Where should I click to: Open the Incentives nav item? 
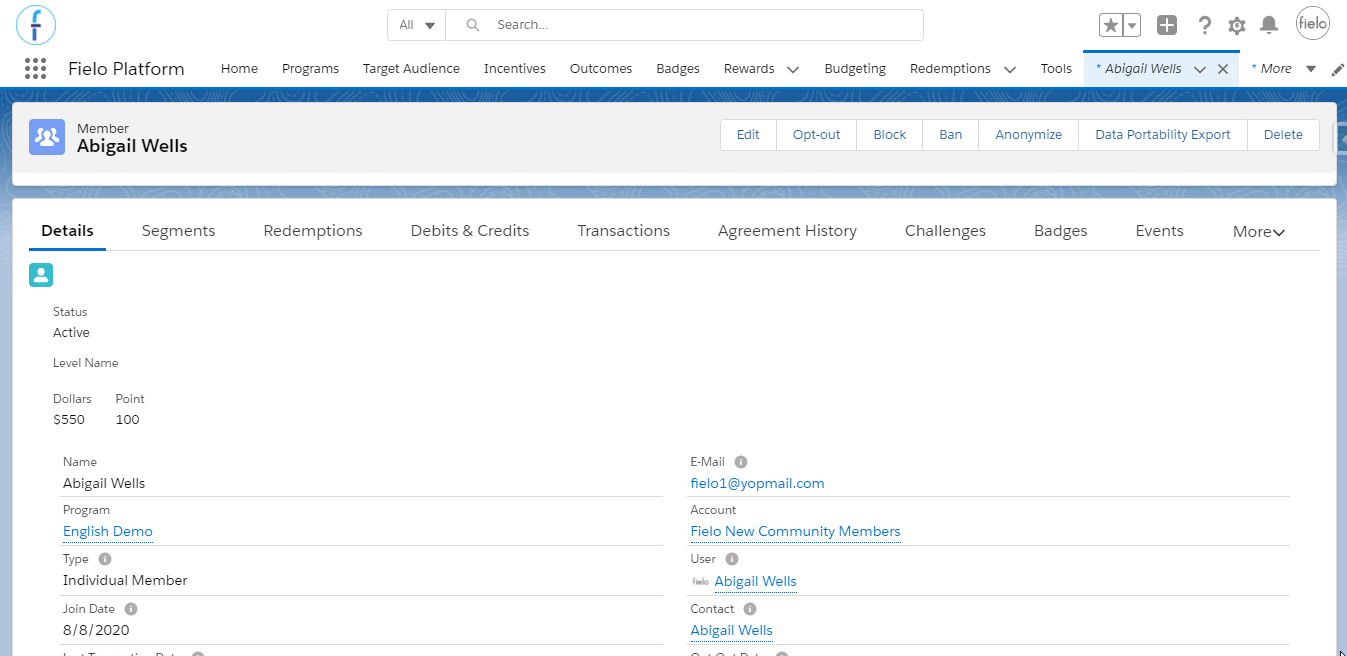tap(515, 69)
